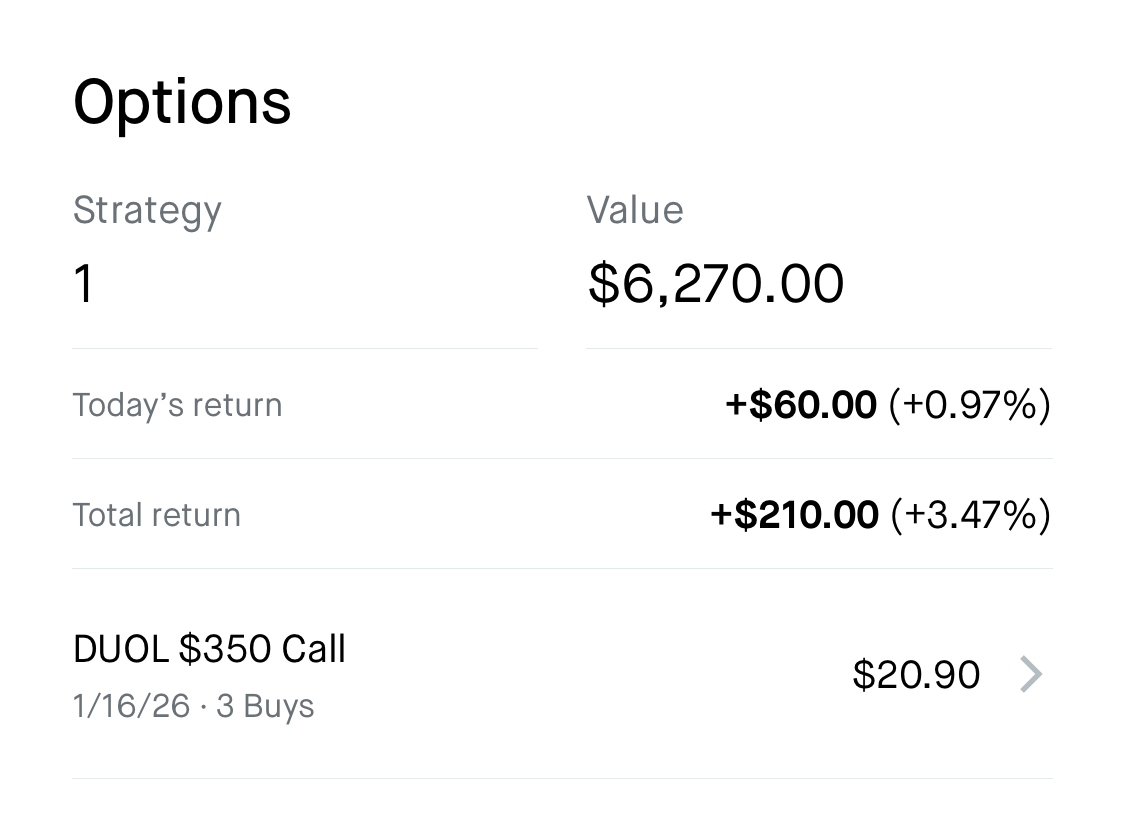Click the 1/16/26 expiration date
This screenshot has height=822, width=1125.
131,706
